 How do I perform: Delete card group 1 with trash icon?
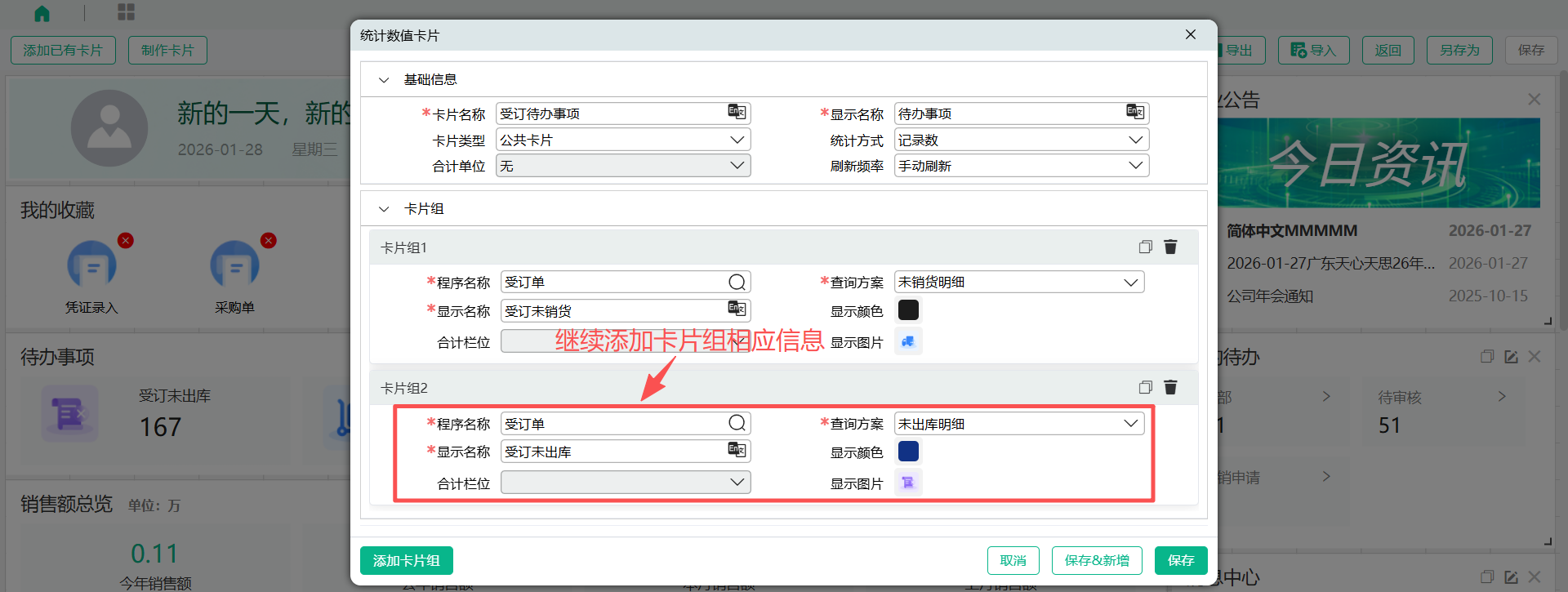click(1170, 247)
